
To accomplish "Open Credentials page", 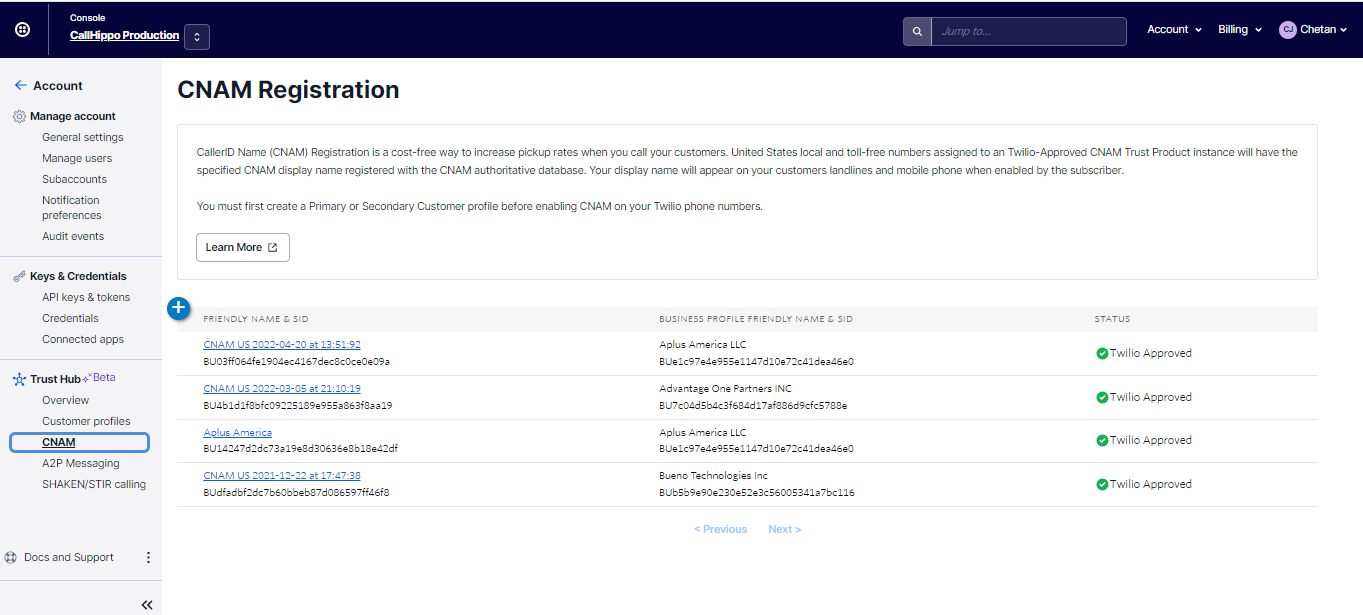I will click(70, 318).
